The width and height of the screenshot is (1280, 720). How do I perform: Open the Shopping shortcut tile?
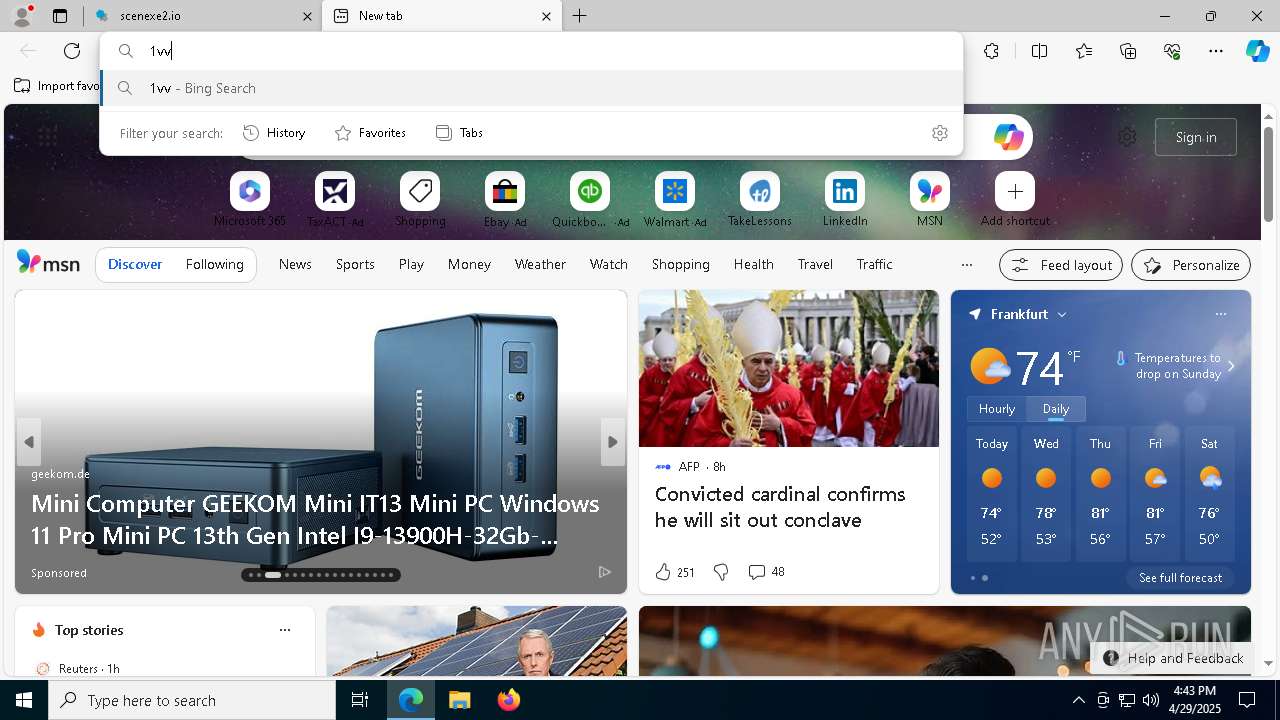[420, 191]
